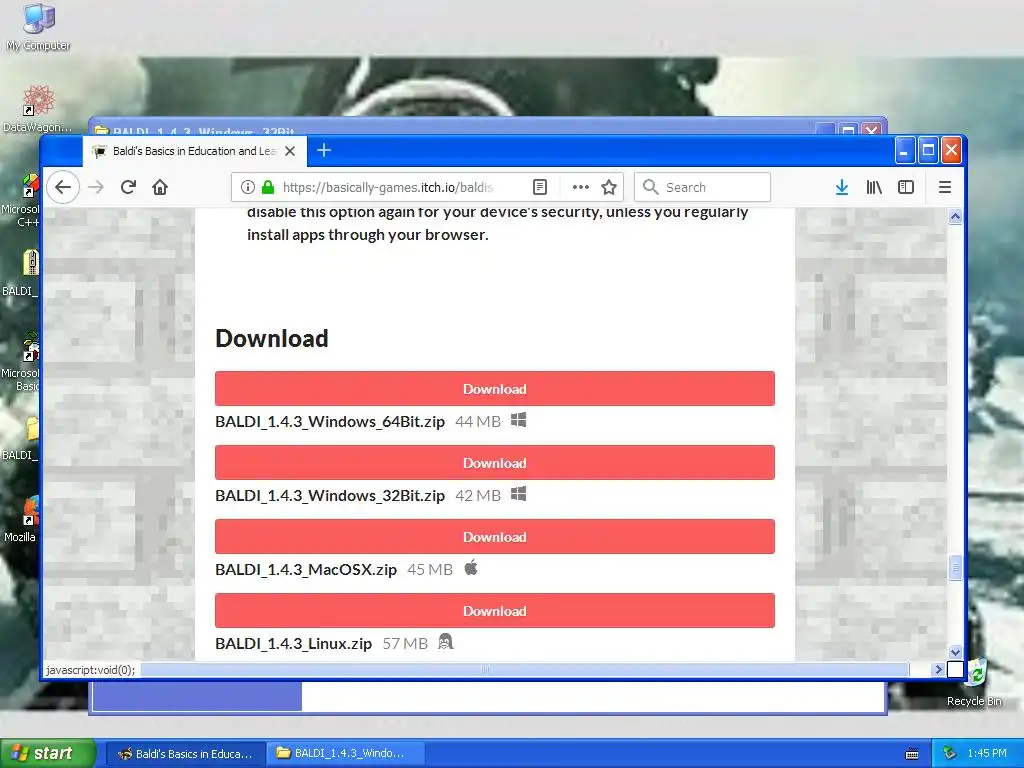Click the 1:45 PM clock
Viewport: 1024px width, 768px height.
coord(987,754)
